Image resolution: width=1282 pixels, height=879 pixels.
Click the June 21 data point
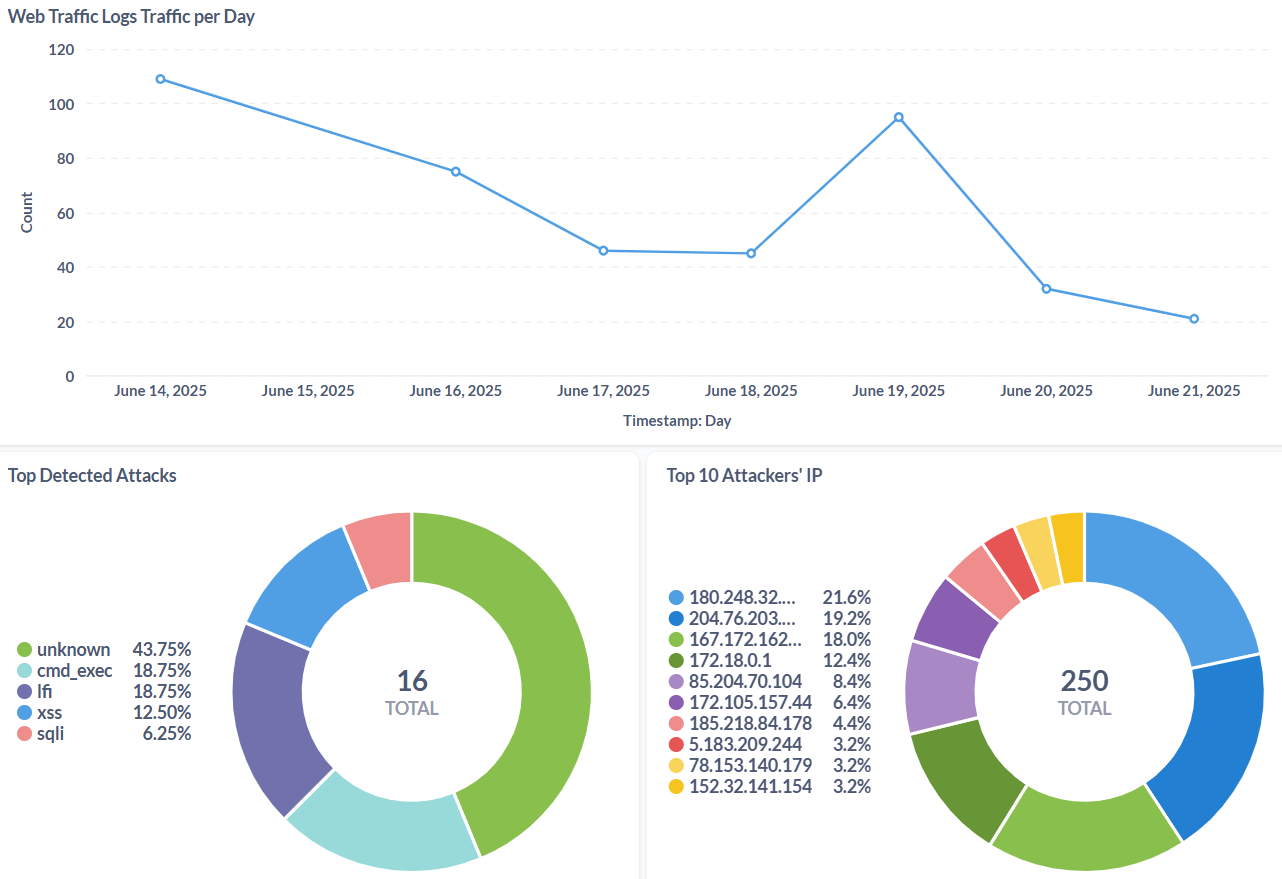coord(1194,319)
